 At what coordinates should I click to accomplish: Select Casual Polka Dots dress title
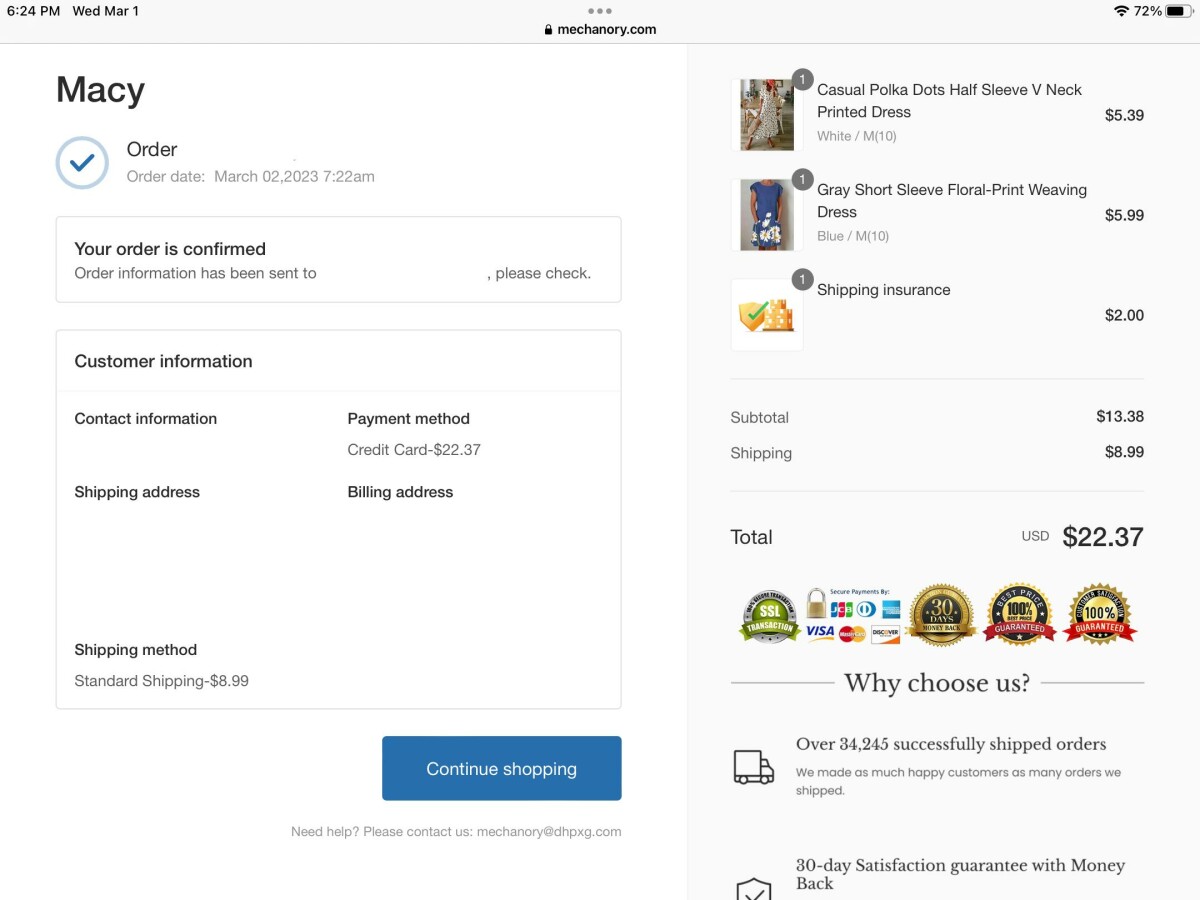949,100
